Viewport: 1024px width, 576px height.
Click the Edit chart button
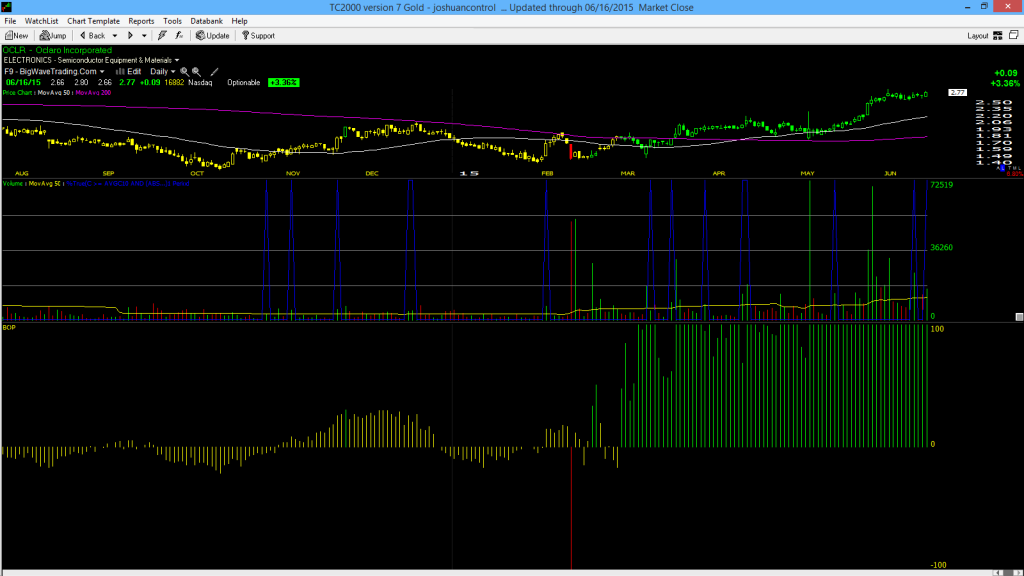(129, 71)
